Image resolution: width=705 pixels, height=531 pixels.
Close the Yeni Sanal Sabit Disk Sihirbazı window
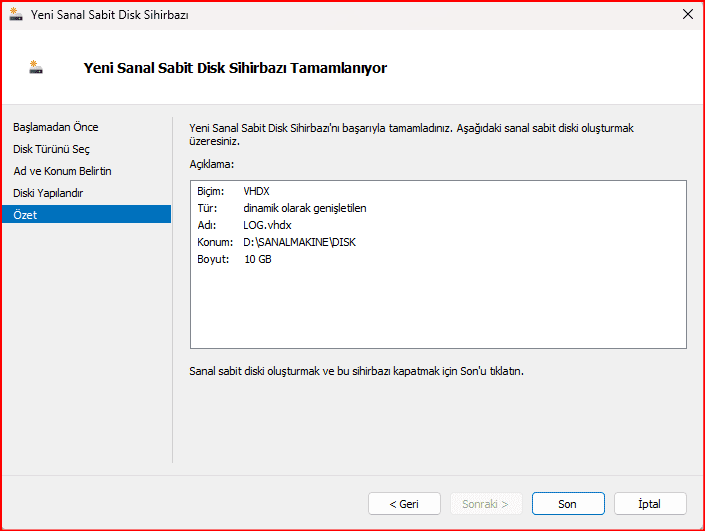coord(687,15)
